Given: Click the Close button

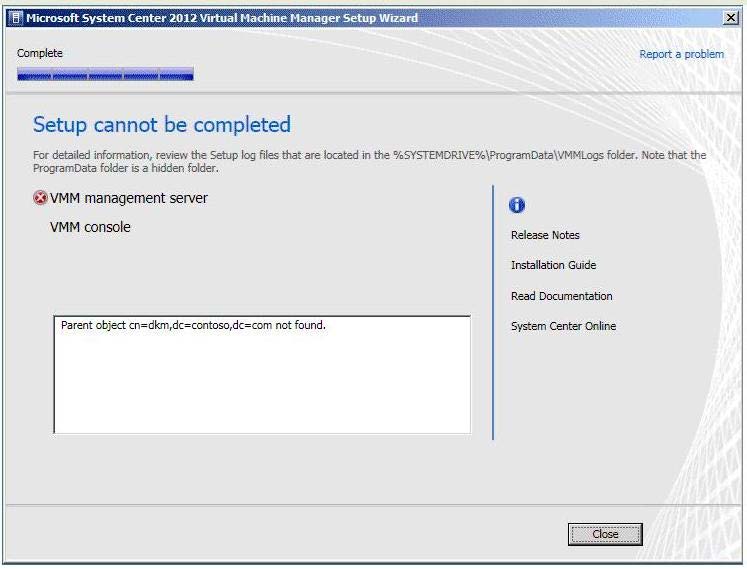Looking at the screenshot, I should tap(605, 534).
